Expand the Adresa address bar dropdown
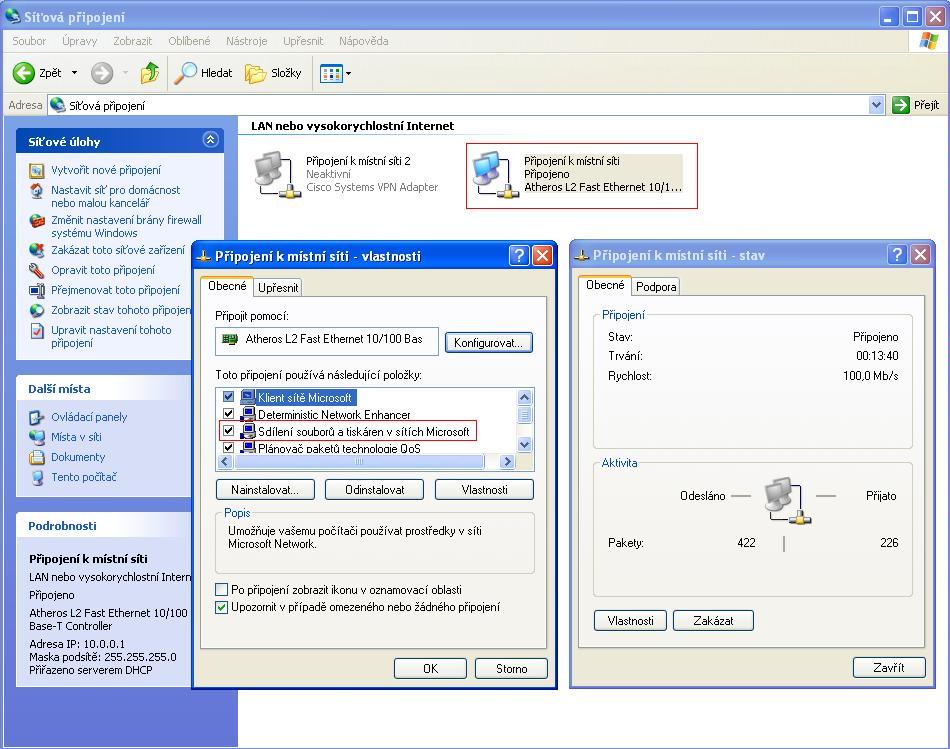This screenshot has height=749, width=950. click(x=877, y=105)
